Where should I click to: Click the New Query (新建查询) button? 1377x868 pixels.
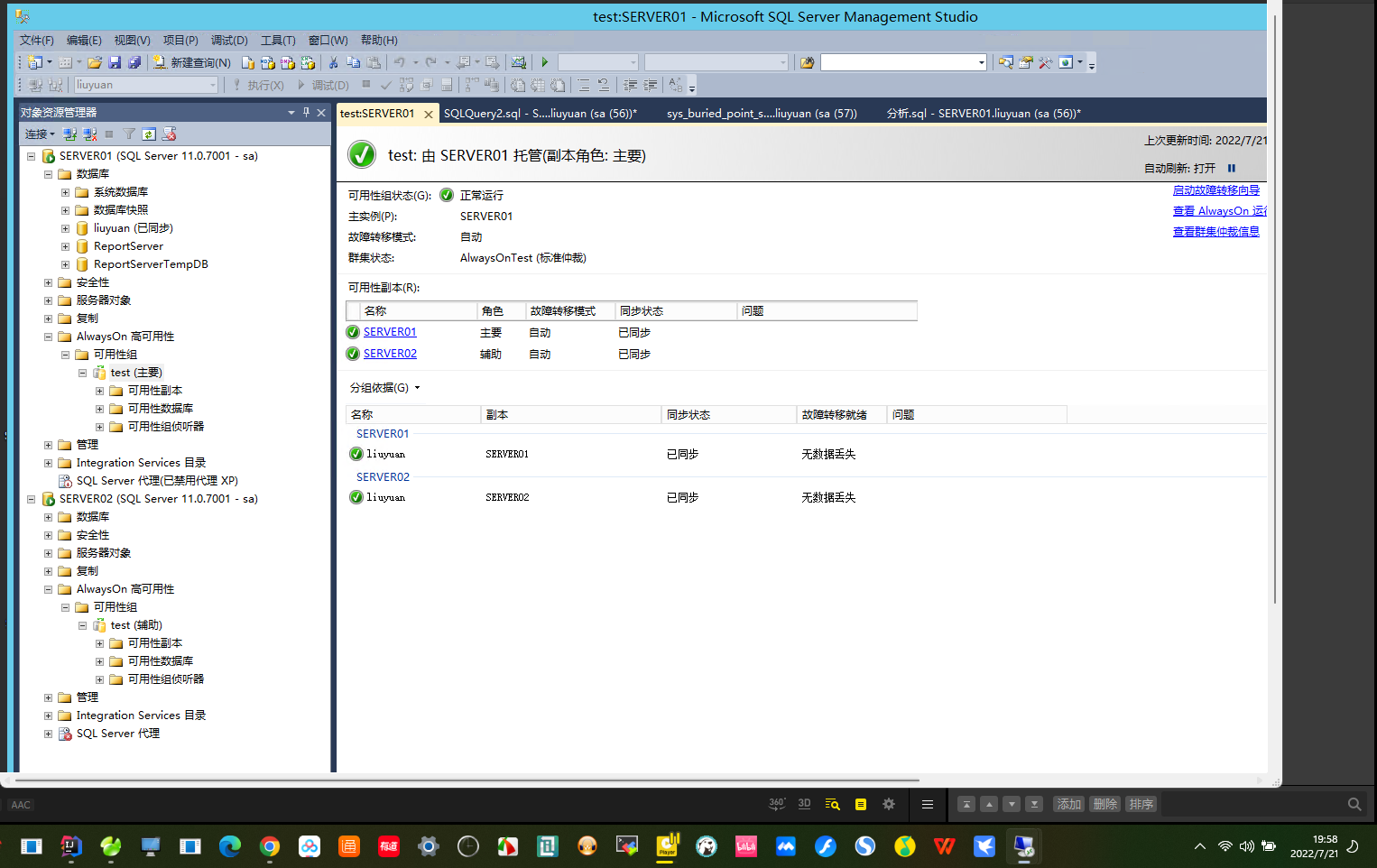[191, 62]
